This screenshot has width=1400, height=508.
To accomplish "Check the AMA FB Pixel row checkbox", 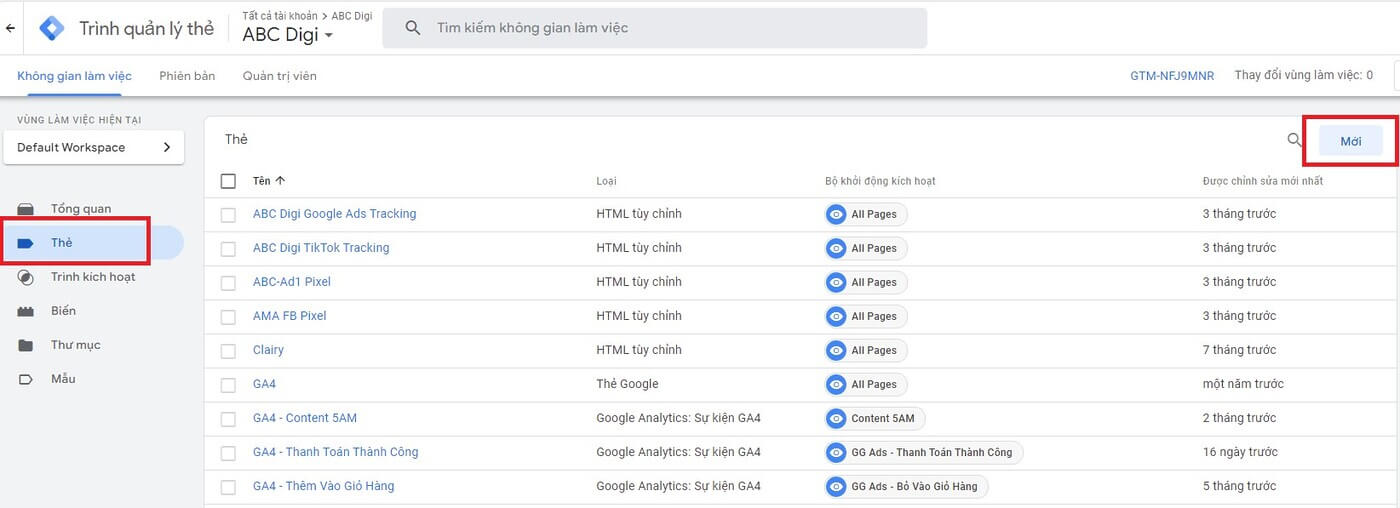I will [228, 316].
